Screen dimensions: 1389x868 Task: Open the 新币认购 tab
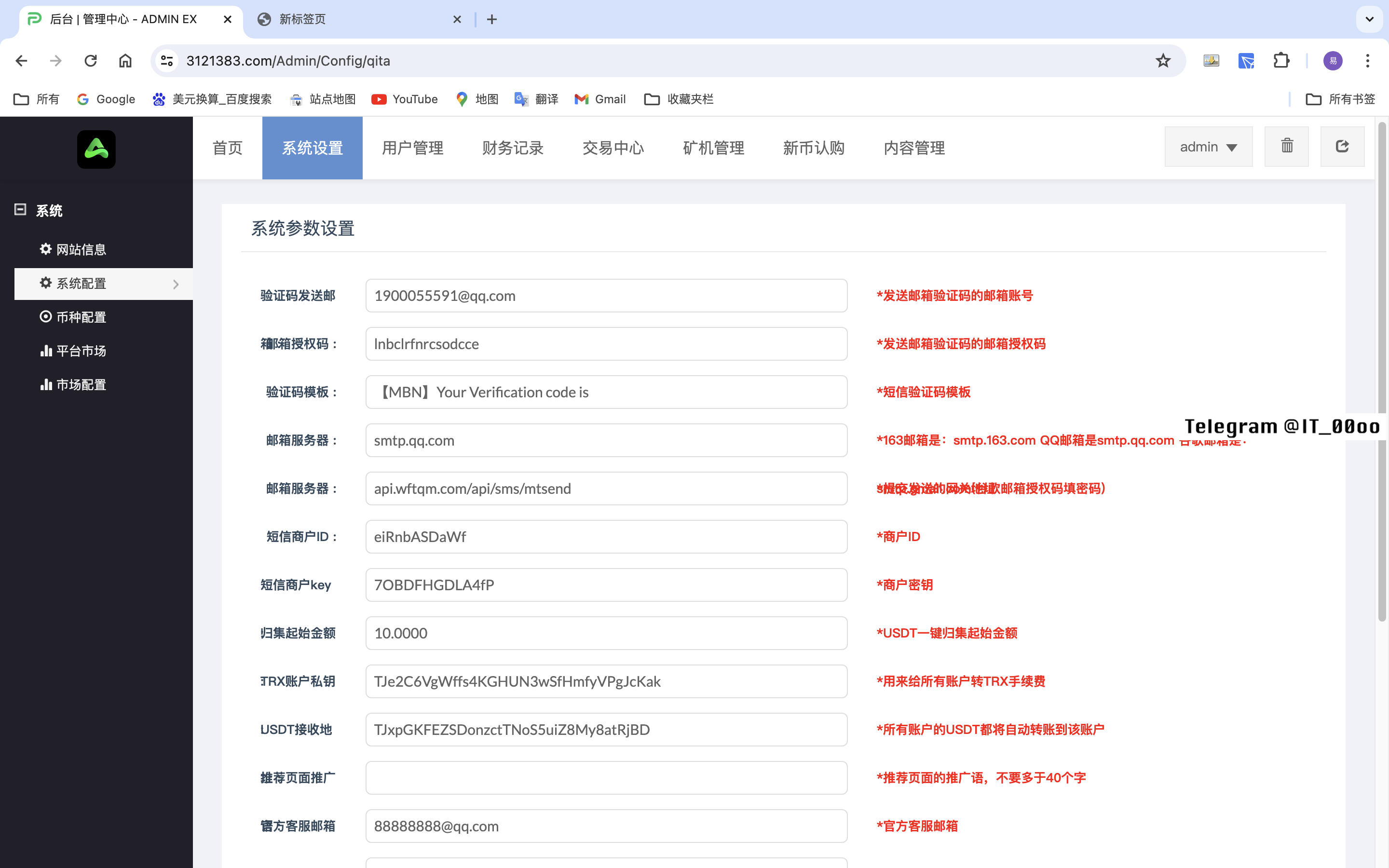click(x=814, y=148)
